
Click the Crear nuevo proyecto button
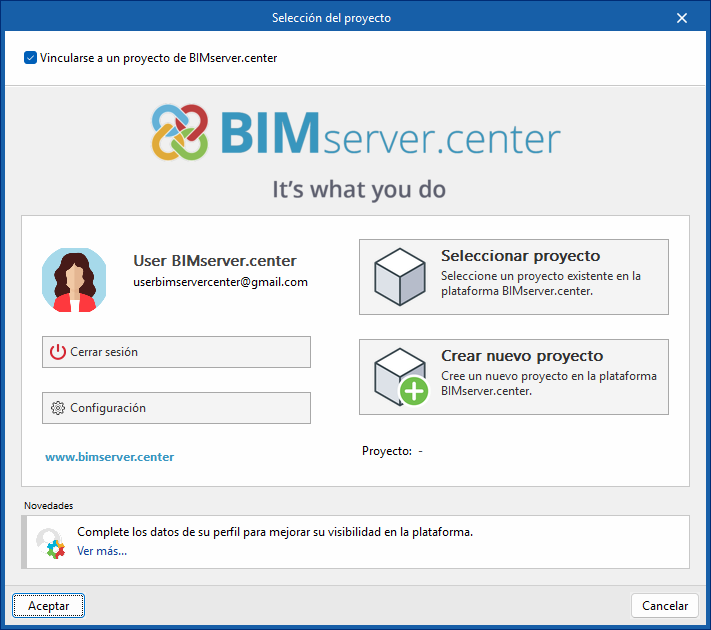tap(514, 377)
